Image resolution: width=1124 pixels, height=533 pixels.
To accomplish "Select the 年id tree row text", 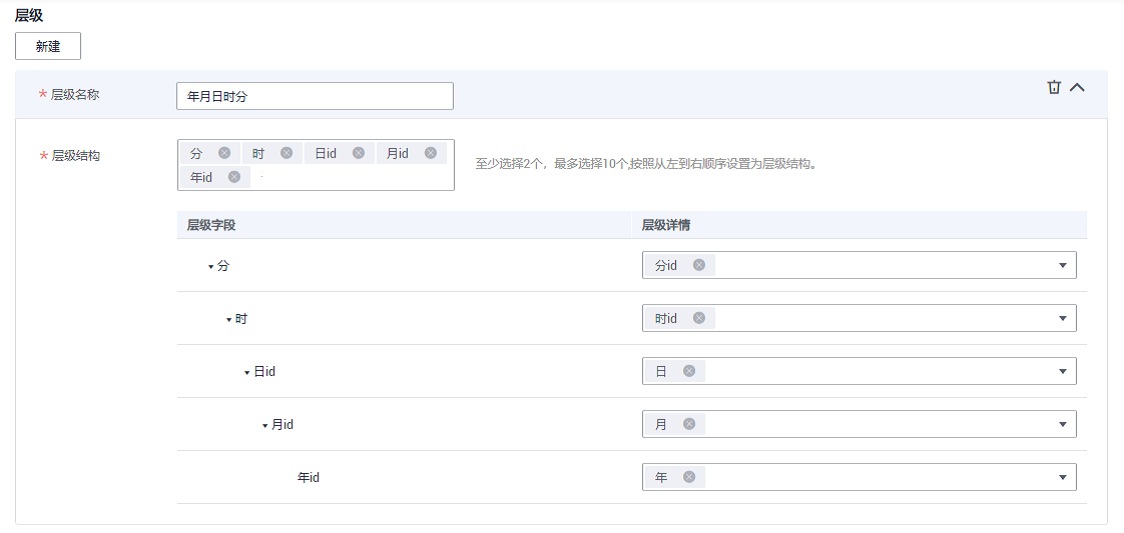I will [x=308, y=477].
